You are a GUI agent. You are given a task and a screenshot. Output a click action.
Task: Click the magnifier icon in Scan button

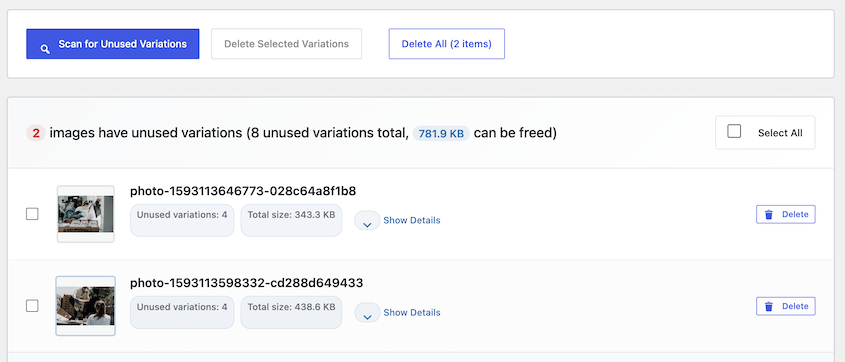click(45, 49)
